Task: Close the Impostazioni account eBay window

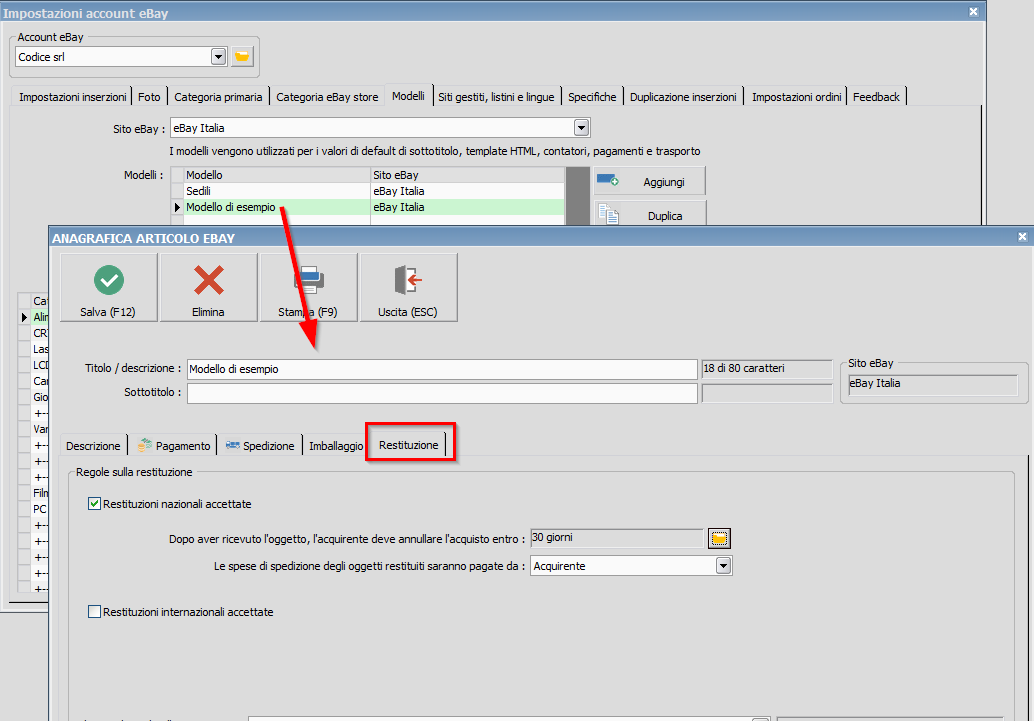Action: point(973,12)
